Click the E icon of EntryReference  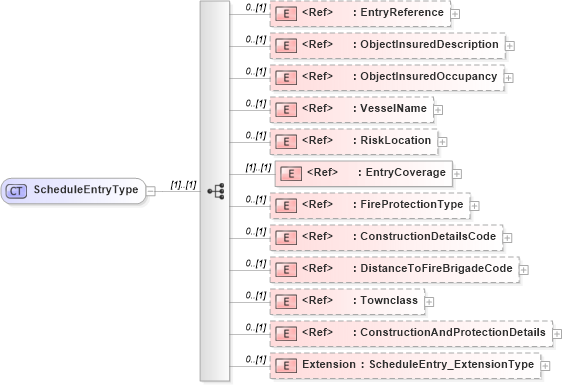point(286,14)
